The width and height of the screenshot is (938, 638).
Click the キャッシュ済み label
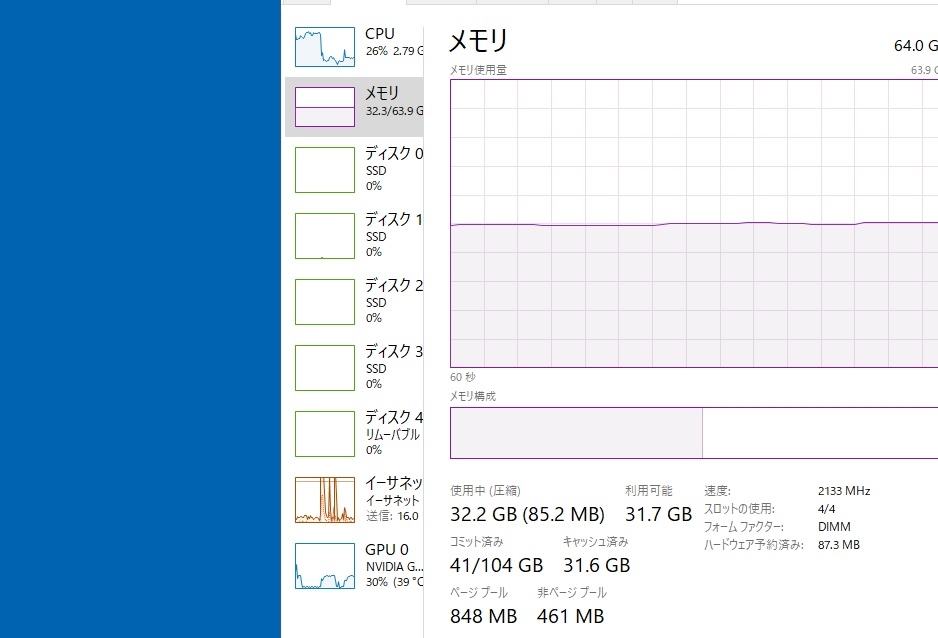pyautogui.click(x=596, y=542)
